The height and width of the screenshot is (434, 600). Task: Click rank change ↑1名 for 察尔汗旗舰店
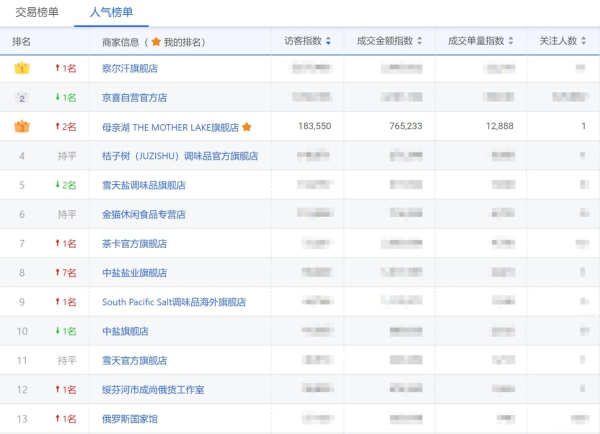tap(66, 68)
